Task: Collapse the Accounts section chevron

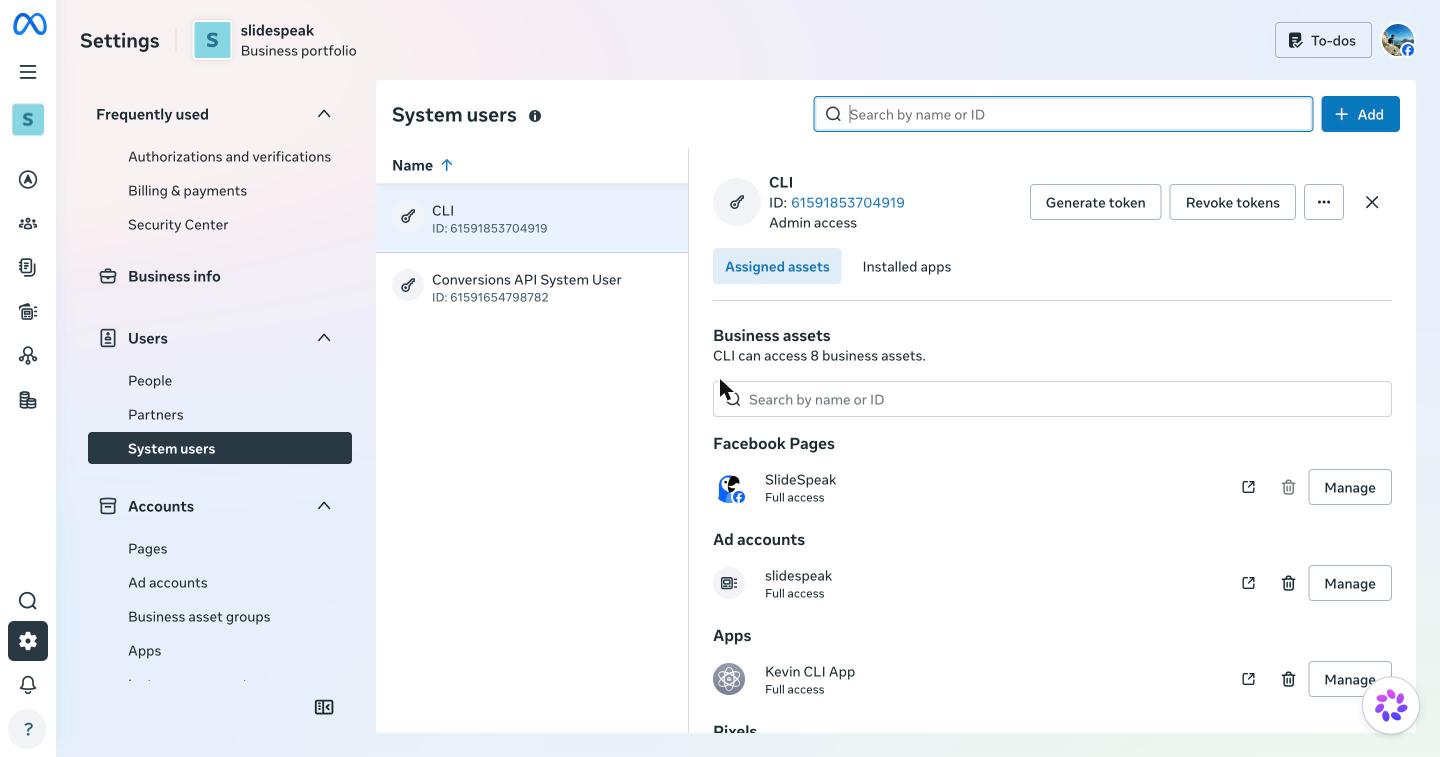Action: [324, 506]
